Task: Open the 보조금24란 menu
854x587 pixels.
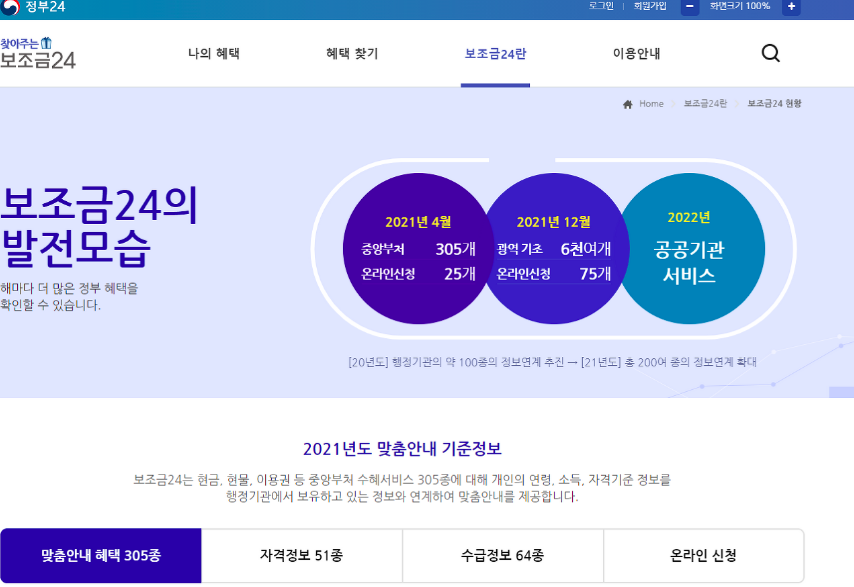Action: pyautogui.click(x=495, y=54)
